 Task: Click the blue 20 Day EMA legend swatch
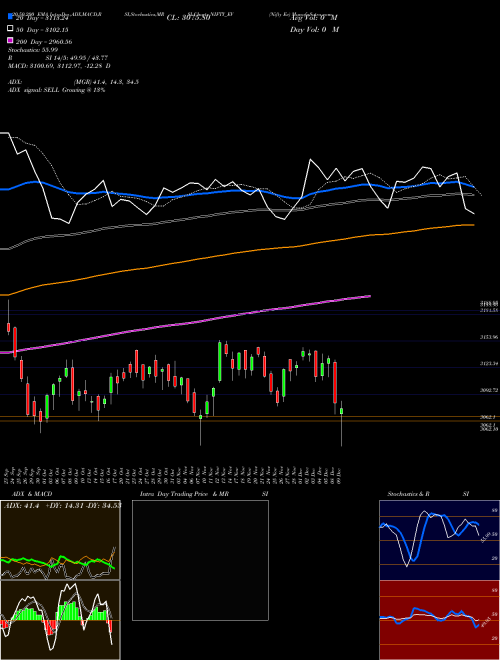(x=10, y=17)
